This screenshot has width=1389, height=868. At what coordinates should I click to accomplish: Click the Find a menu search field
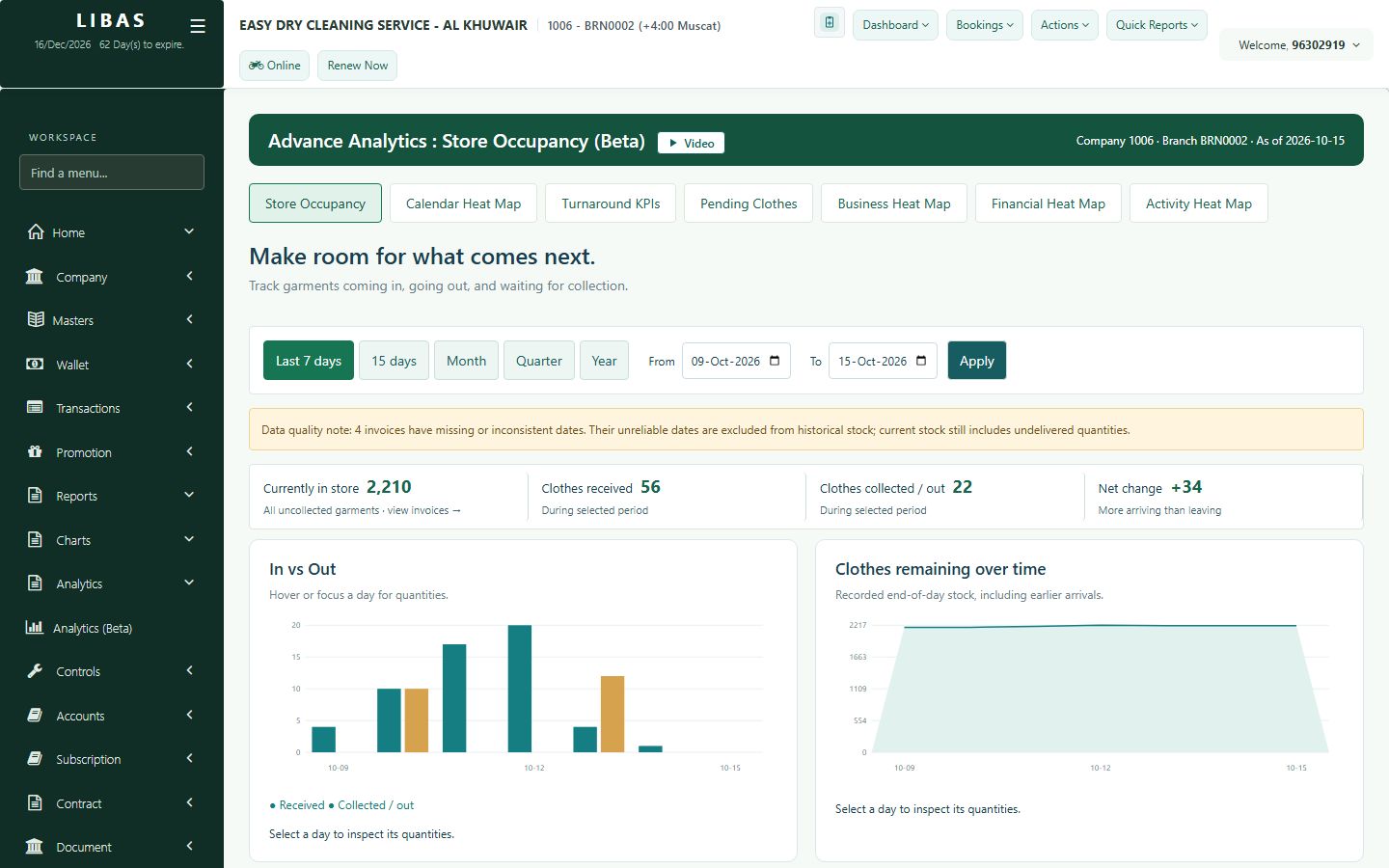coord(112,173)
